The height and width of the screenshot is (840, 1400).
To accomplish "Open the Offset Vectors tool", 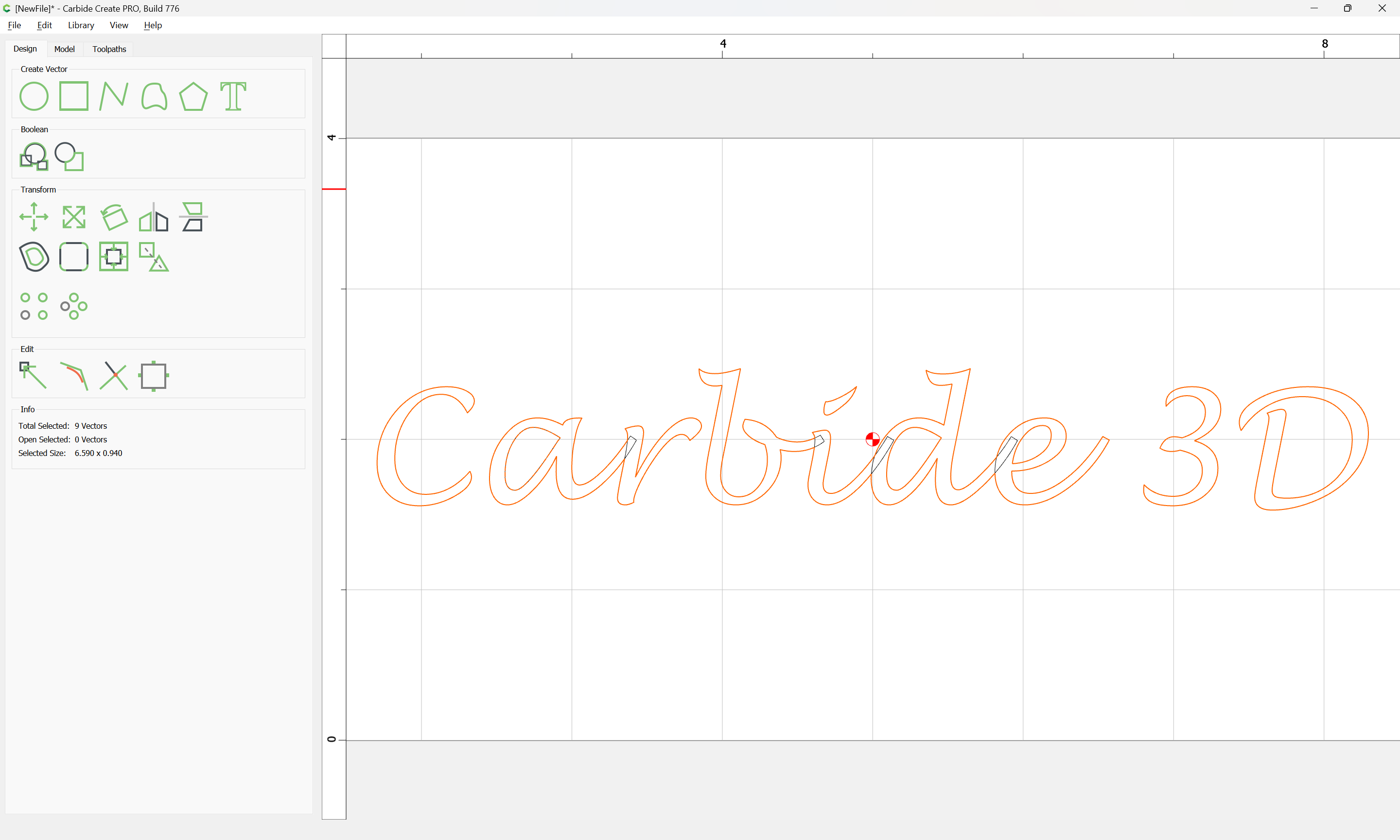I will [34, 257].
